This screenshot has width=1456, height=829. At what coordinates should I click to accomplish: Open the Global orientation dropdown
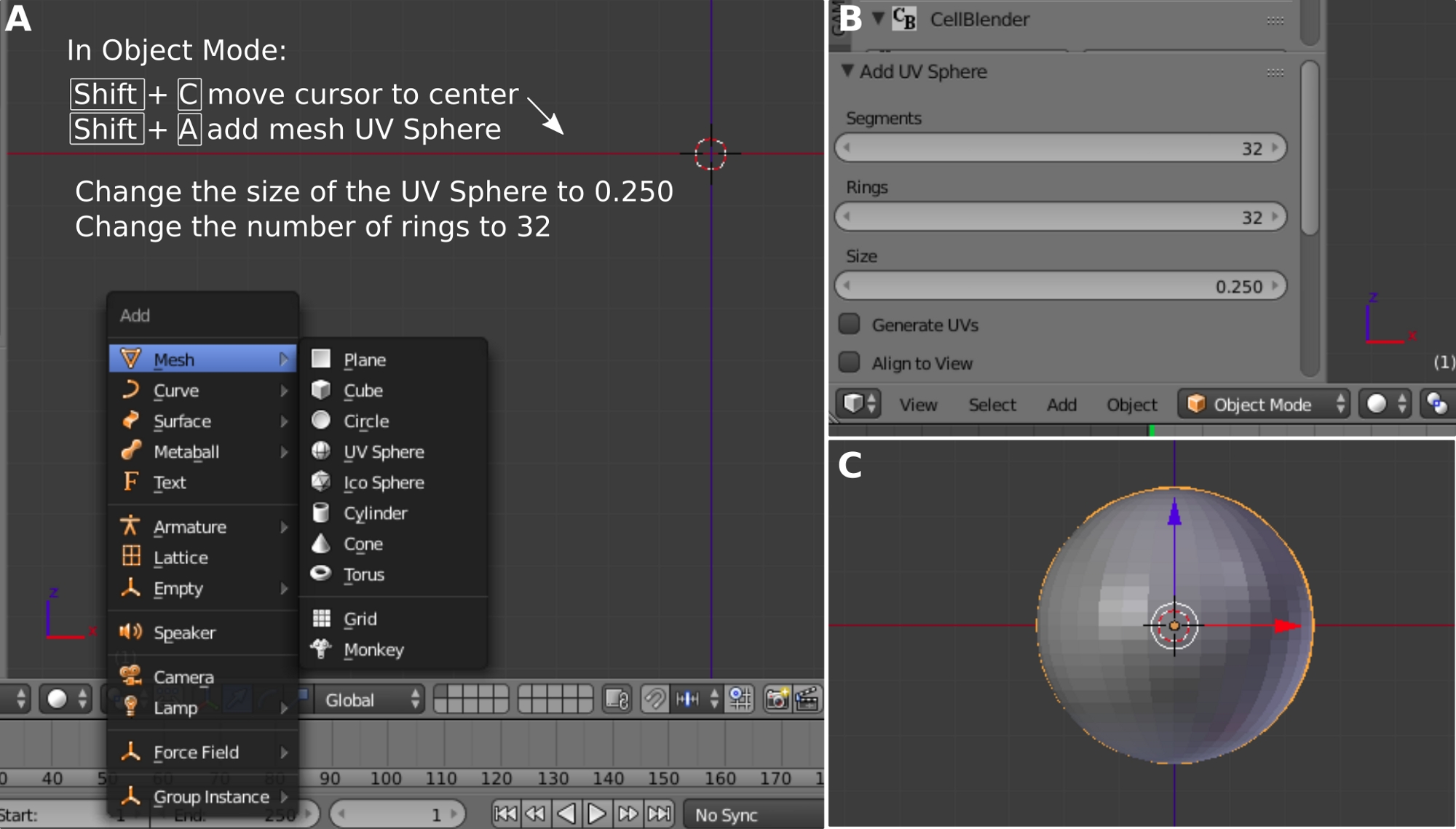click(371, 699)
